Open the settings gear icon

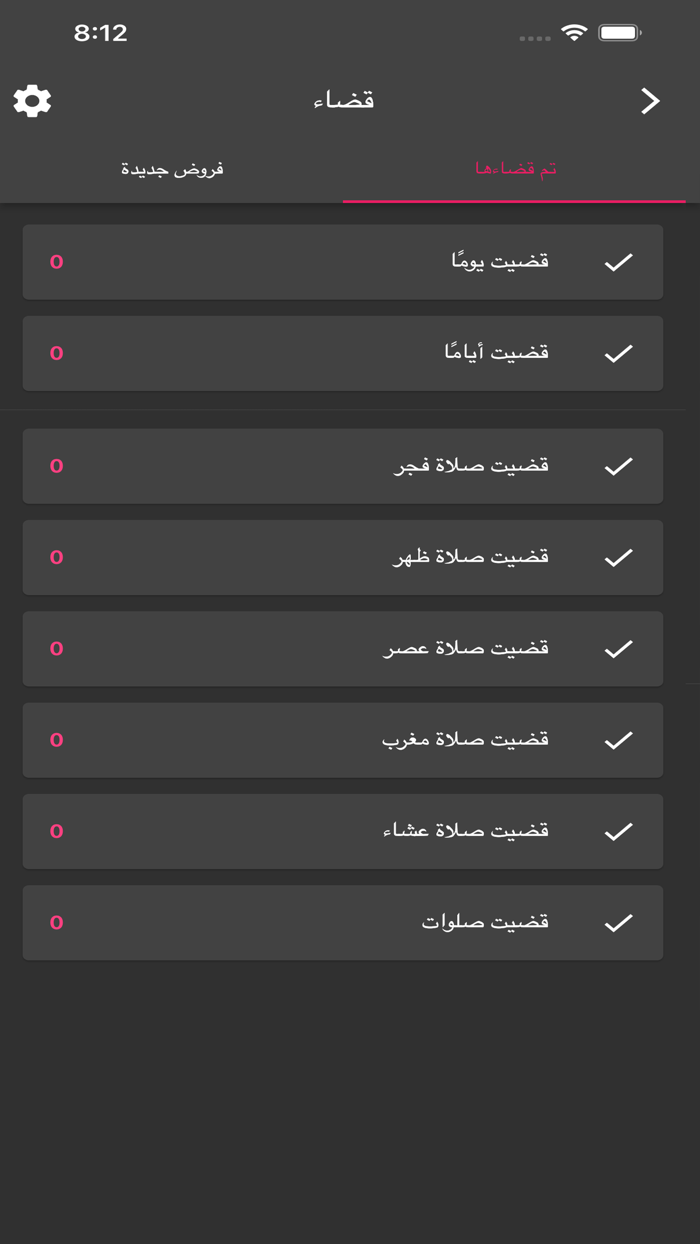[32, 100]
